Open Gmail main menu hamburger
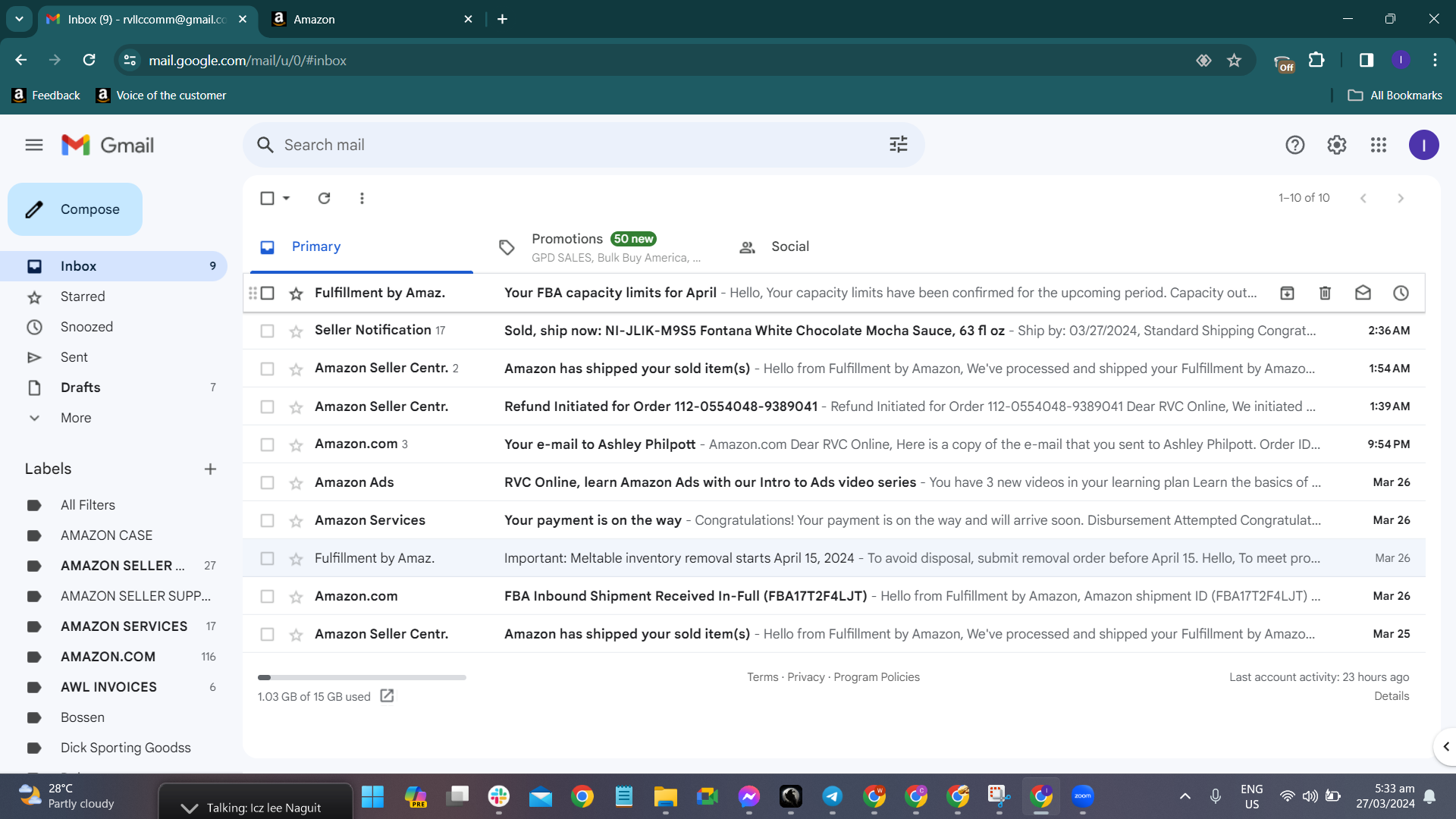The width and height of the screenshot is (1456, 819). pyautogui.click(x=34, y=145)
